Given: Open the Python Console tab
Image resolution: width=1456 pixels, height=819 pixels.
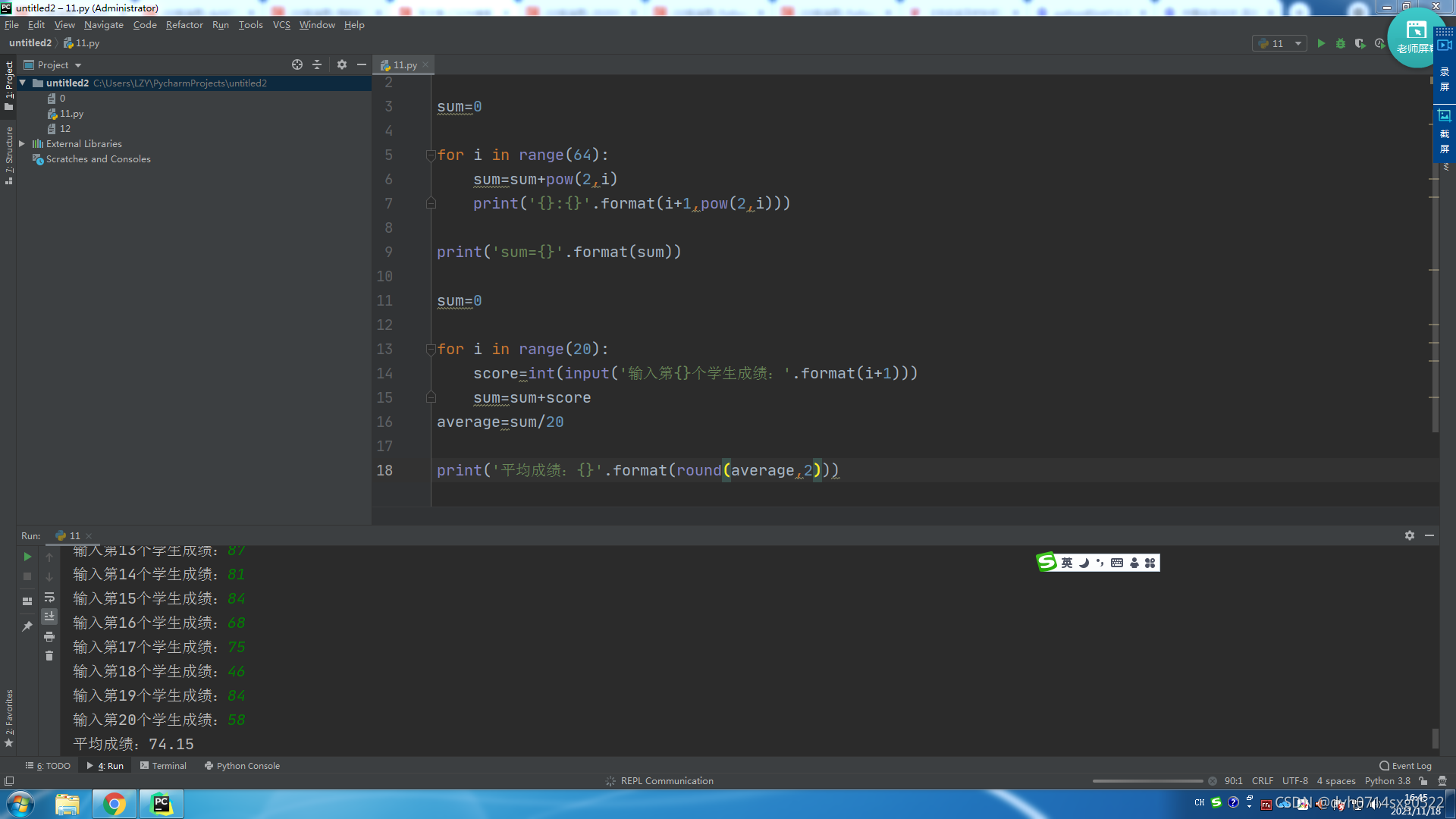Looking at the screenshot, I should pos(242,766).
